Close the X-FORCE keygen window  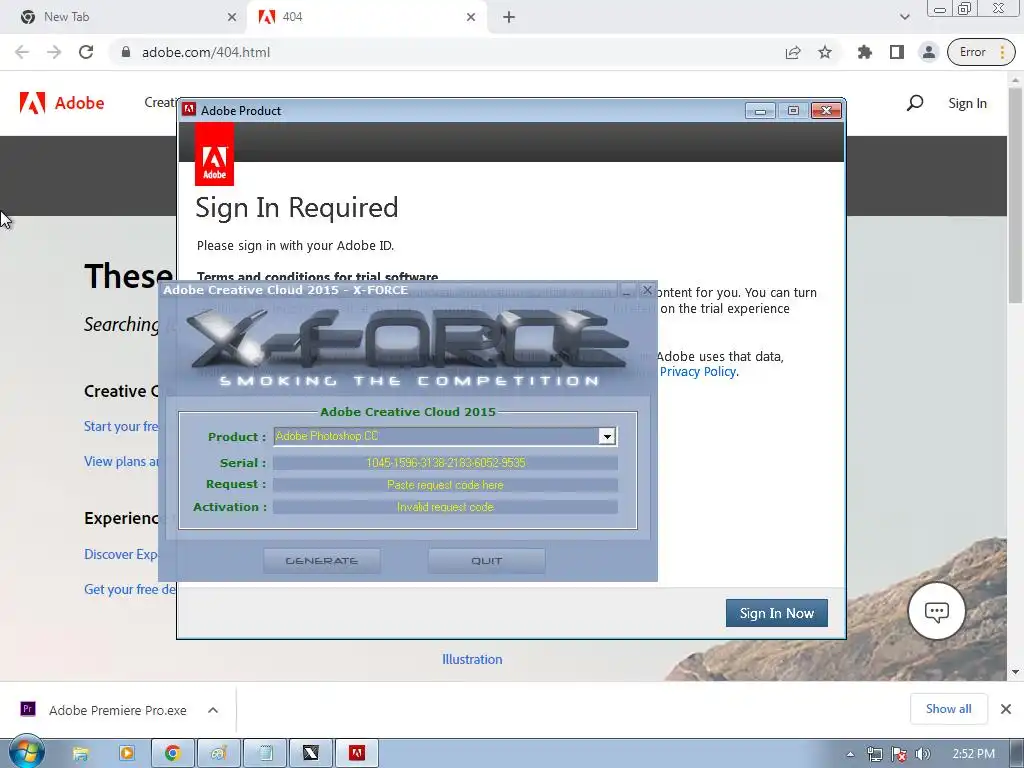tap(647, 290)
